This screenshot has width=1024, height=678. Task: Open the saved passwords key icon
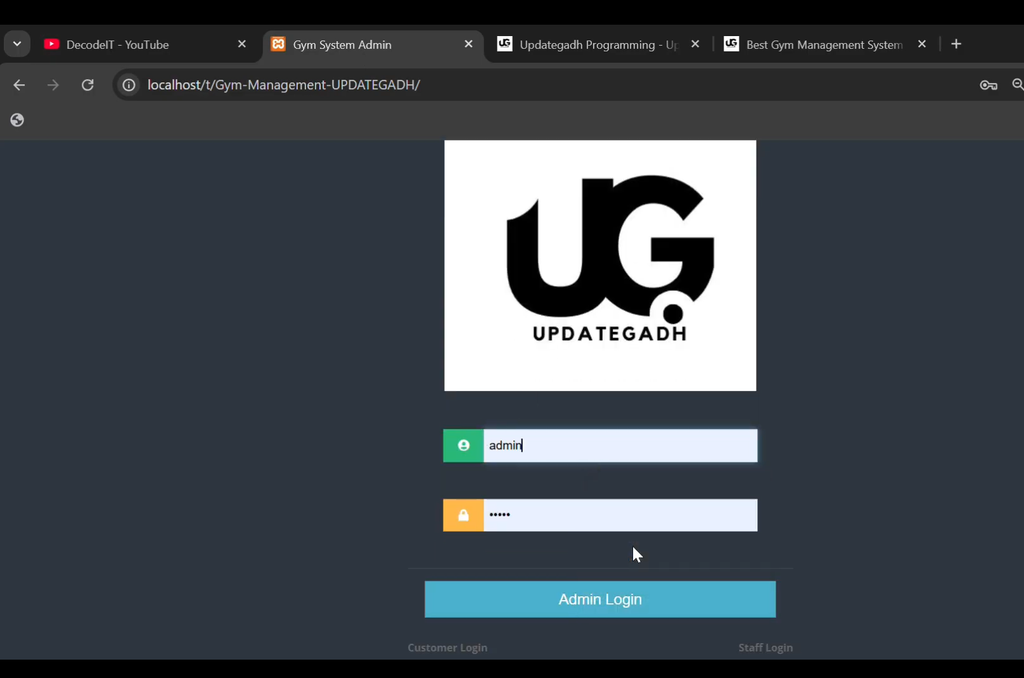988,85
